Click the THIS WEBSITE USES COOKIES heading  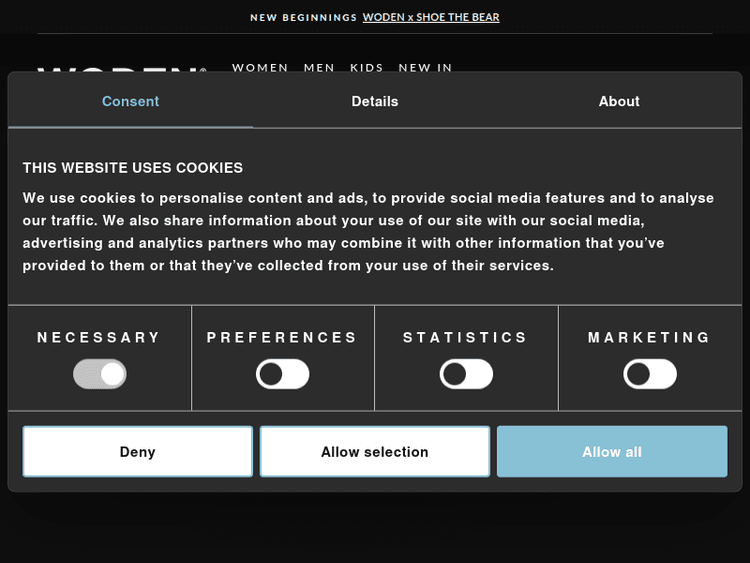(133, 168)
